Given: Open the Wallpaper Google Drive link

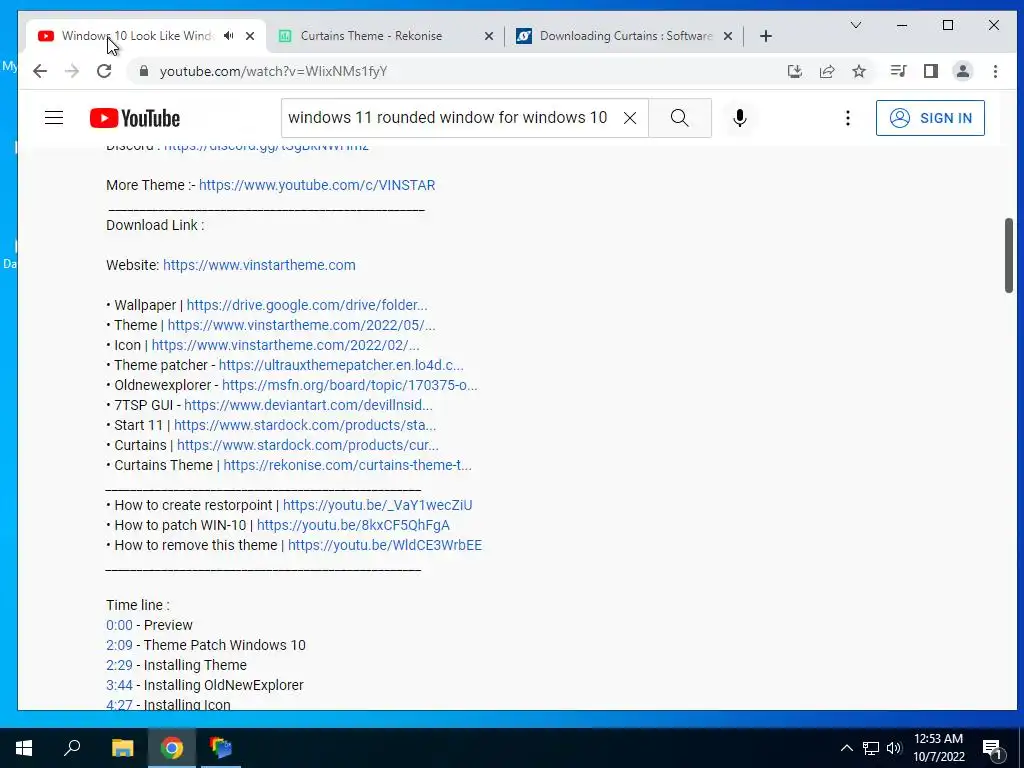Looking at the screenshot, I should coord(307,305).
